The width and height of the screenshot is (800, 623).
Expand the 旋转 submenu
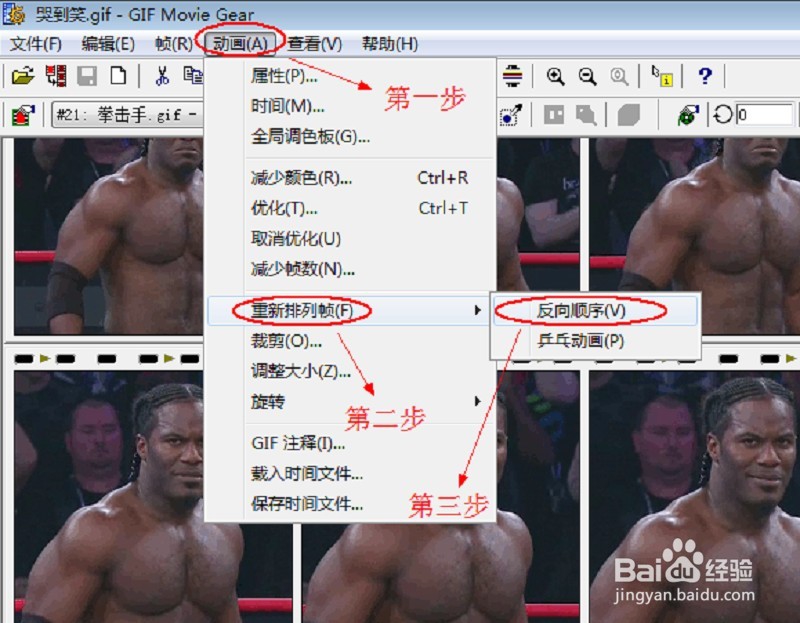pyautogui.click(x=350, y=402)
